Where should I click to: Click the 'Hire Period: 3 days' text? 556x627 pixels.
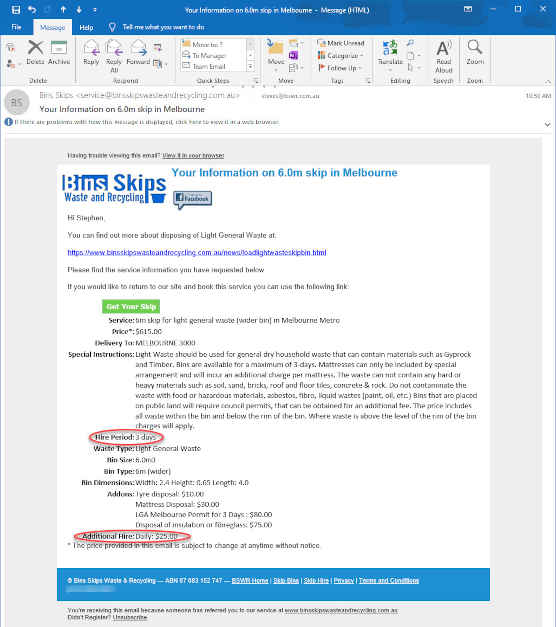[x=125, y=437]
